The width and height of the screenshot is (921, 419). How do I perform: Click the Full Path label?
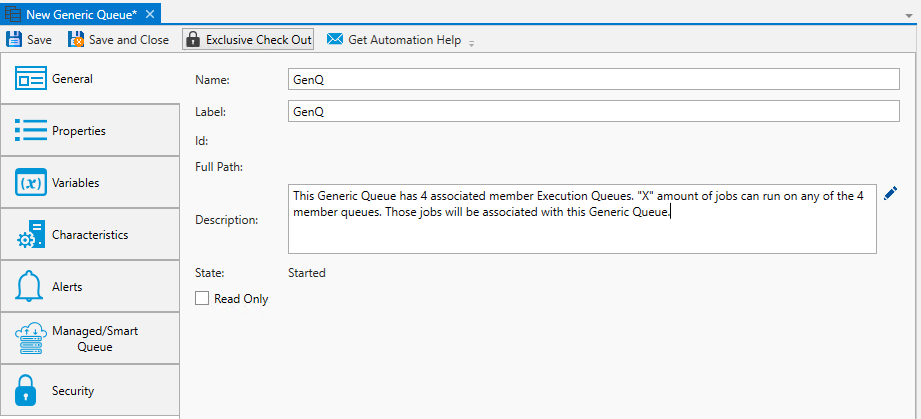pyautogui.click(x=219, y=167)
